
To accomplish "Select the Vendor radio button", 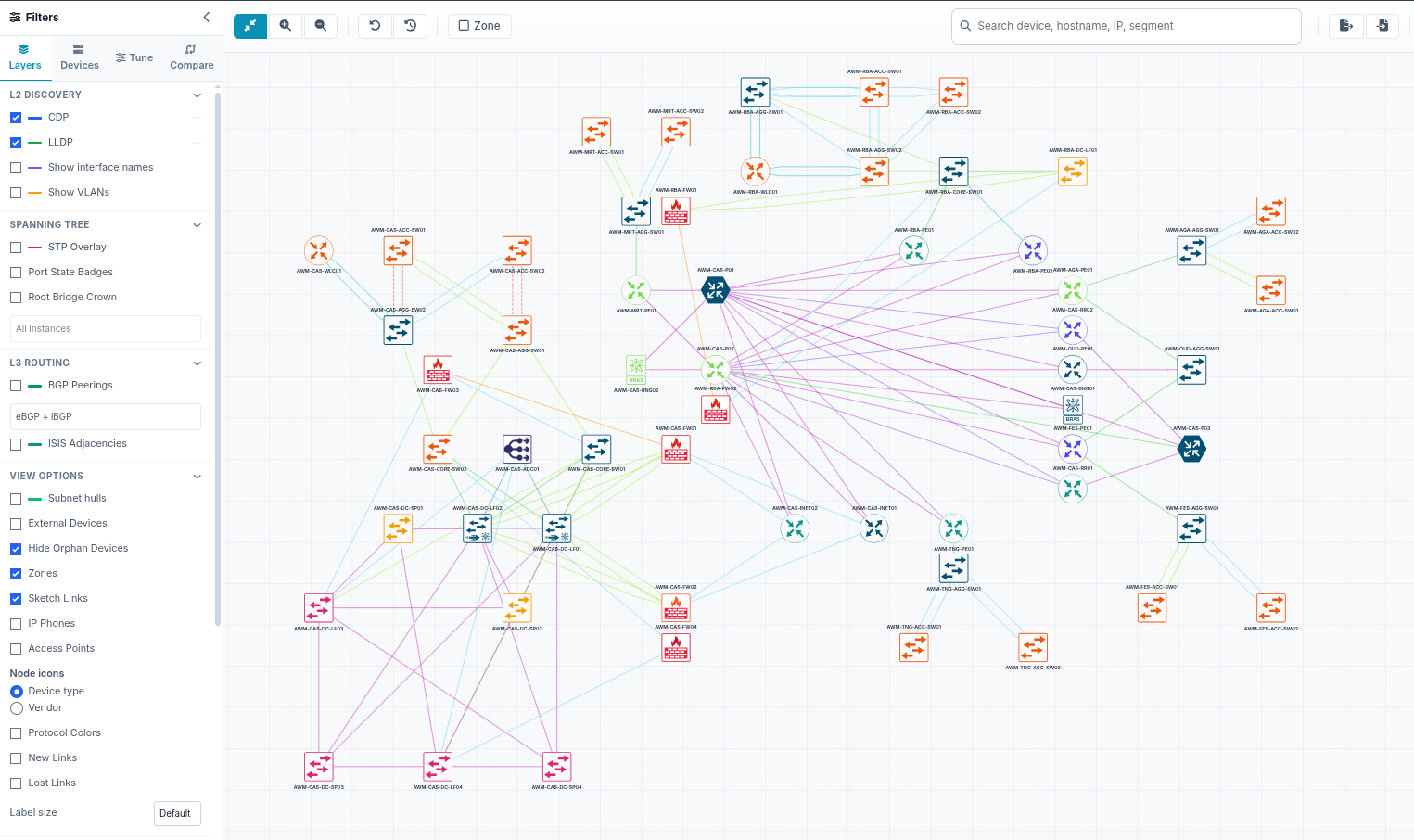I will pyautogui.click(x=17, y=708).
